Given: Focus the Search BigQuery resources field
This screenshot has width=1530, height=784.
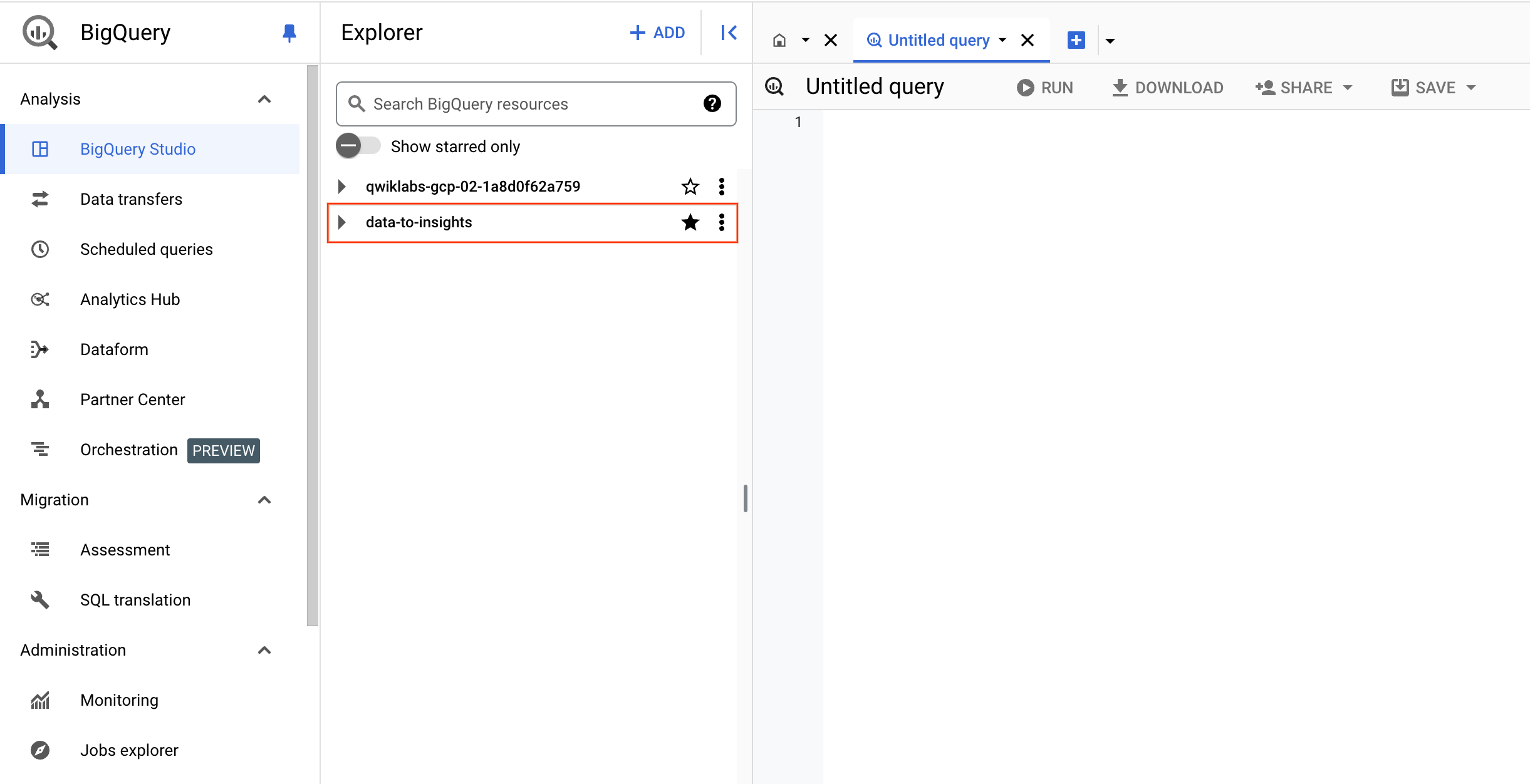Looking at the screenshot, I should click(x=536, y=104).
